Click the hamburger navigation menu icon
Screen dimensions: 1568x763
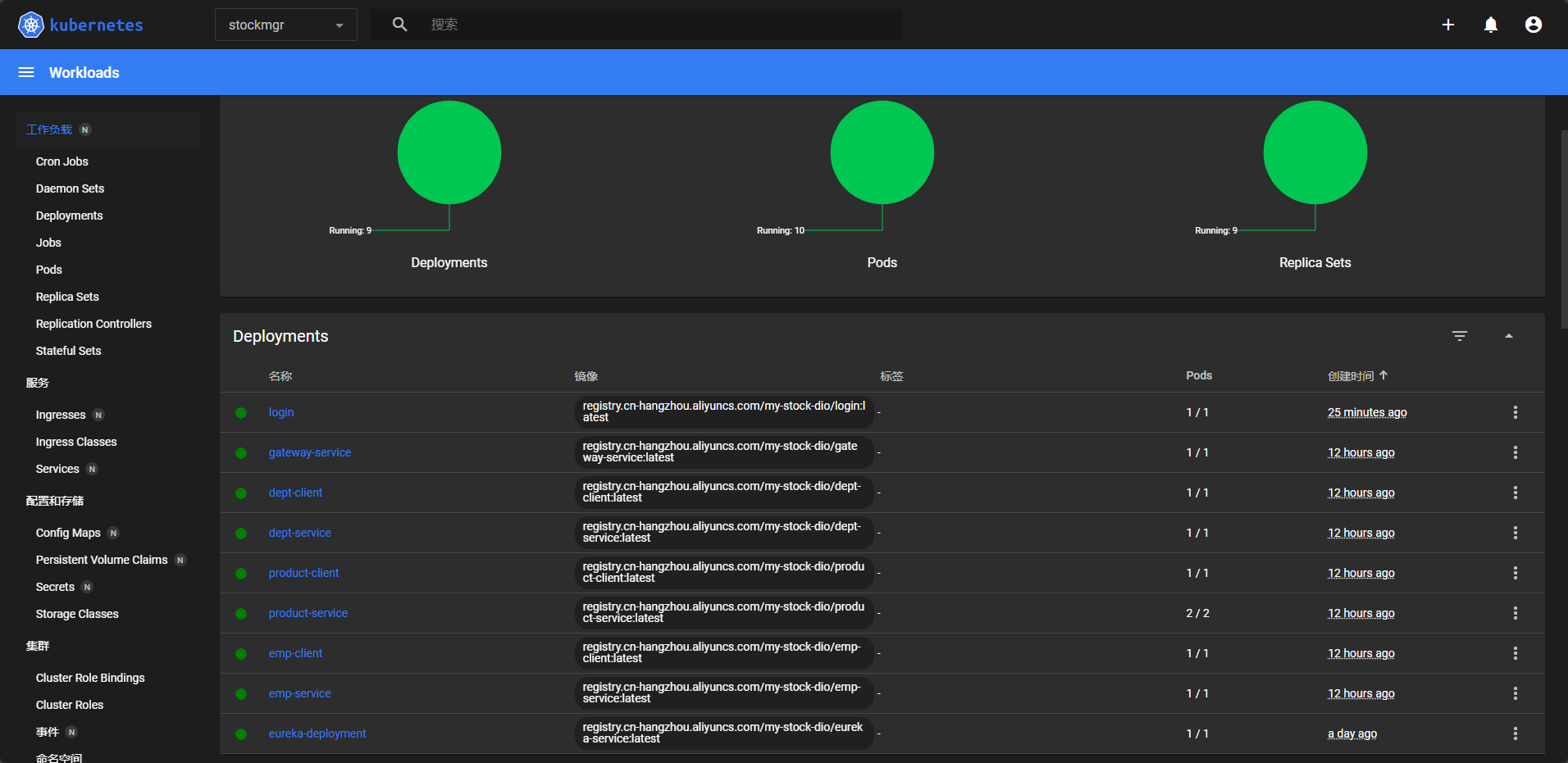[26, 72]
